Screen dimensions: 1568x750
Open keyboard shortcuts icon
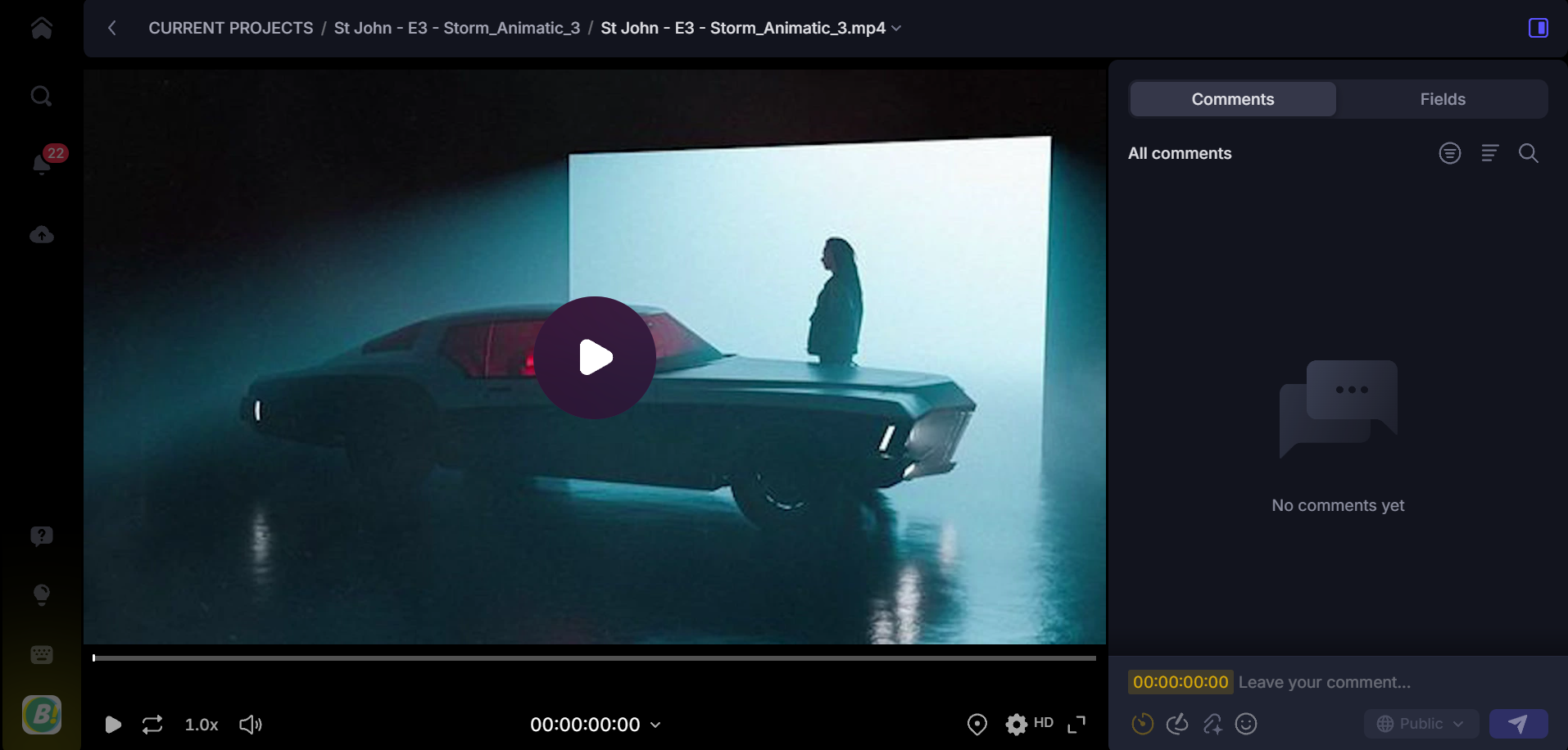click(x=42, y=654)
